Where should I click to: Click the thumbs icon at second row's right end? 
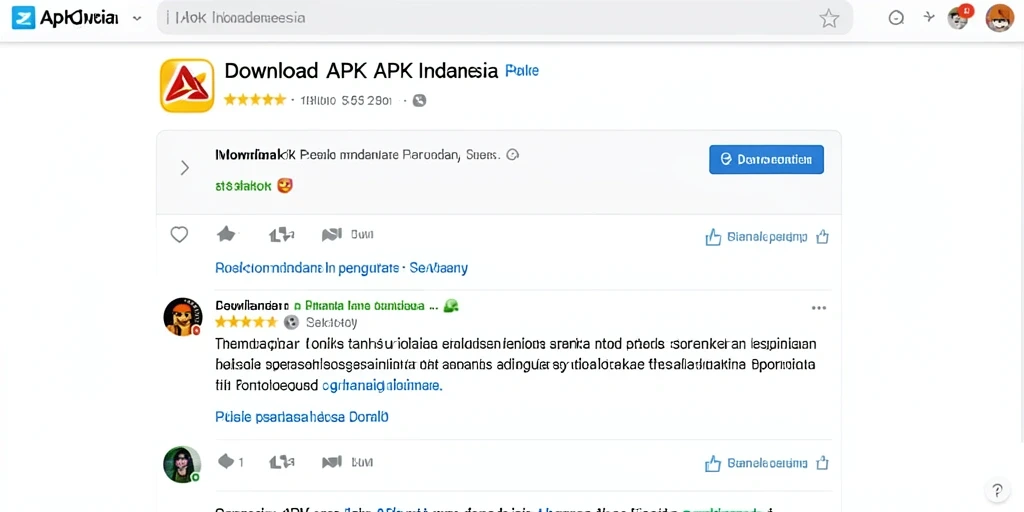coord(822,464)
